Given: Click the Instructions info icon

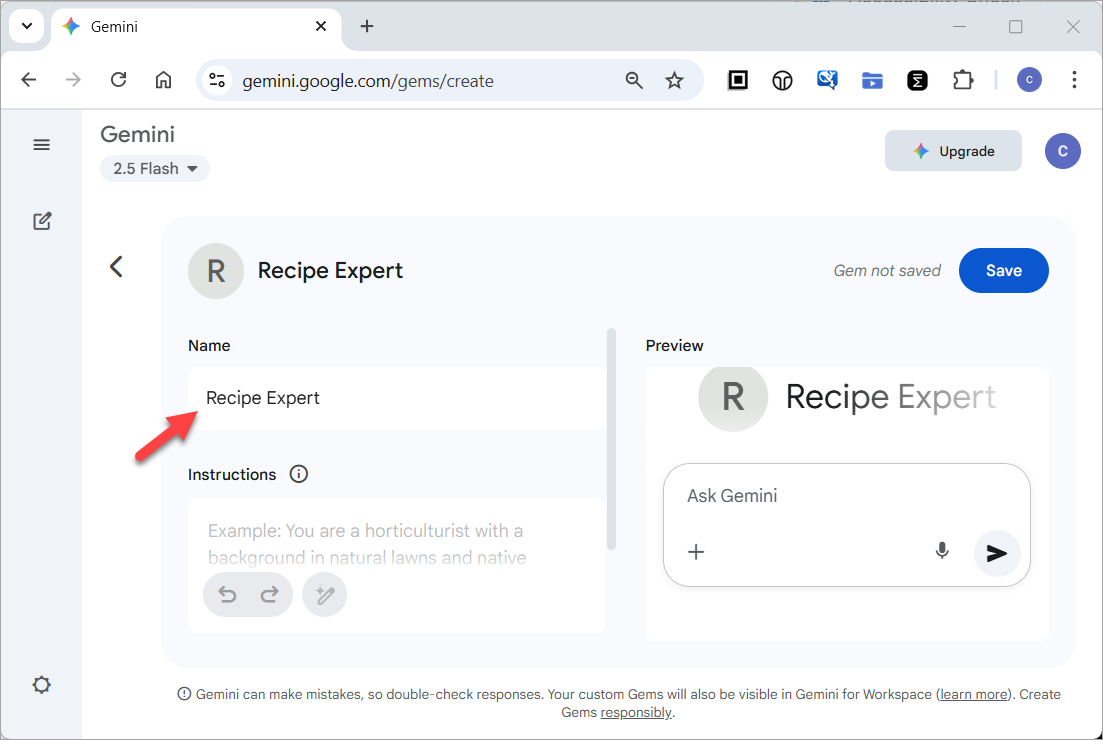Looking at the screenshot, I should pos(298,474).
